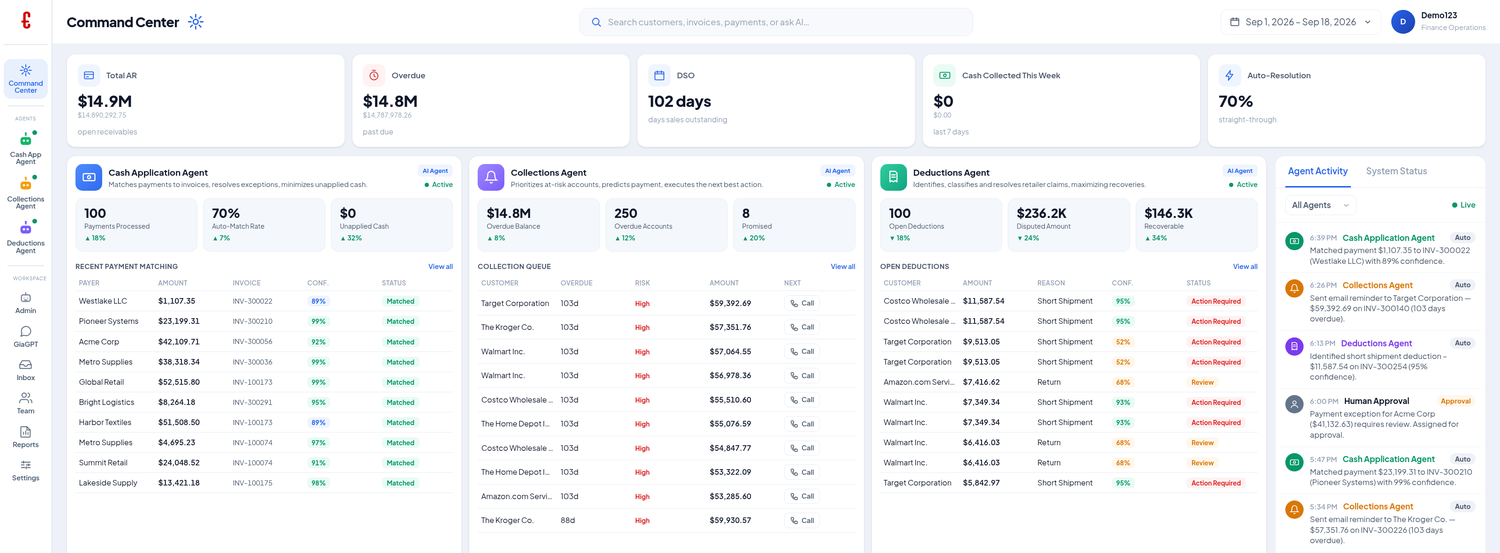Click the purple Collections Agent bell icon
Screen dimensions: 1500x553
pyautogui.click(x=491, y=177)
